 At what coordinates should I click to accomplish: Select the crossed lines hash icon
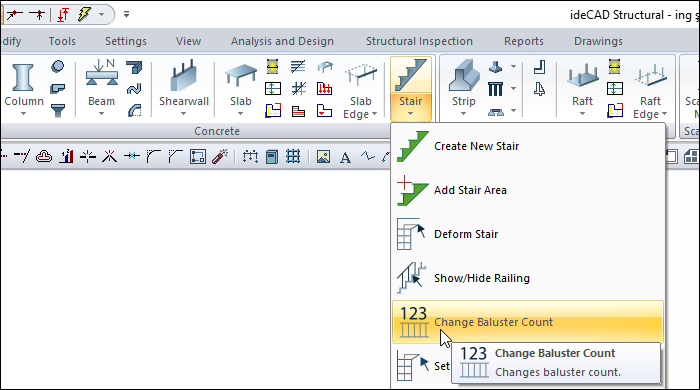coord(299,88)
